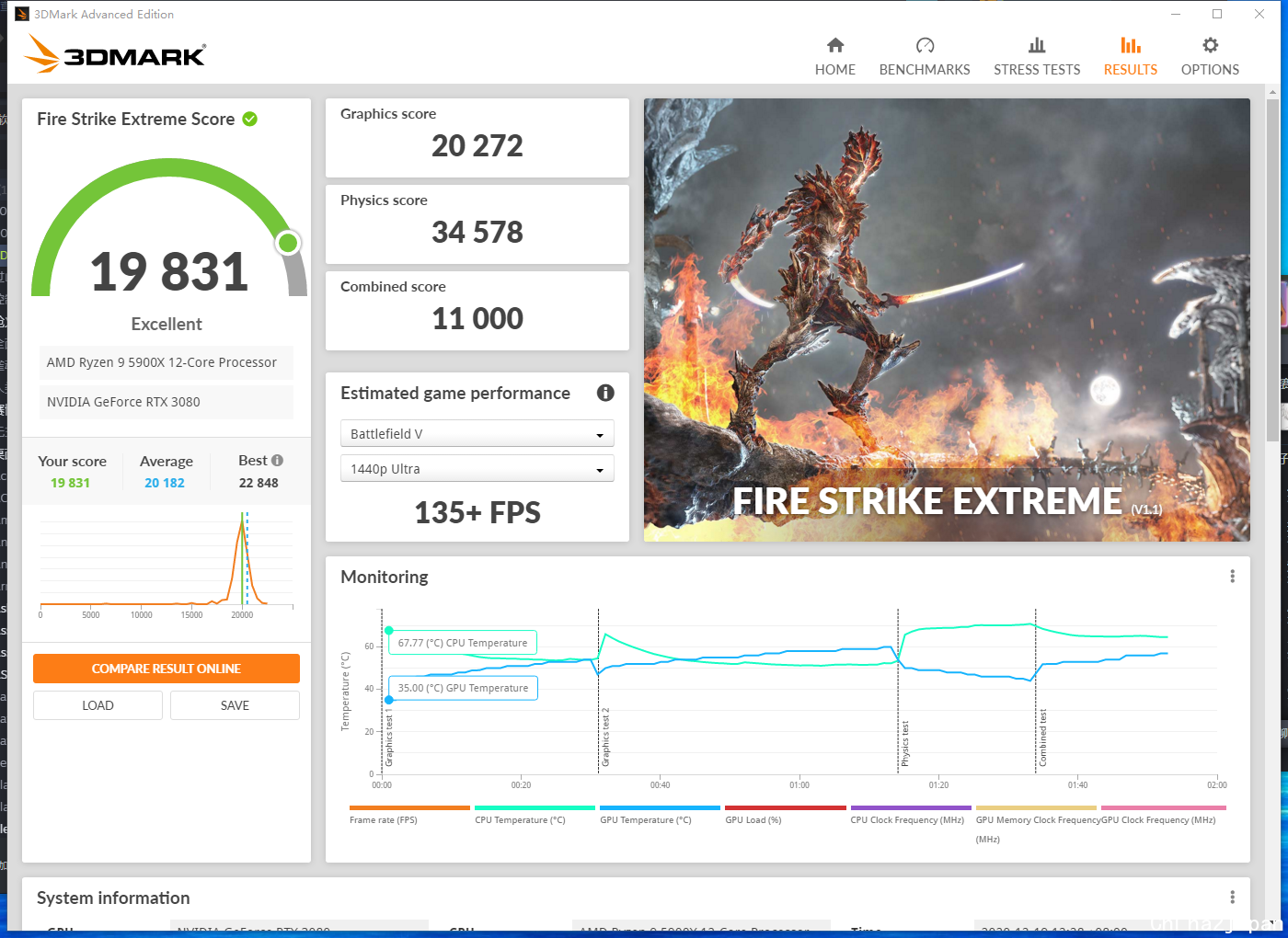Click the 67.77 °C CPU Temperature tooltip

[463, 643]
